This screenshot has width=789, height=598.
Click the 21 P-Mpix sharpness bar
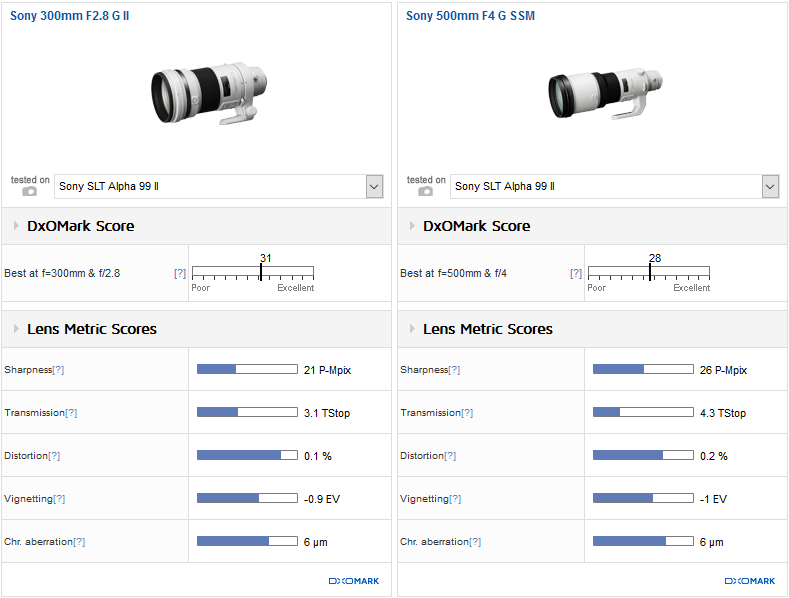tap(247, 369)
